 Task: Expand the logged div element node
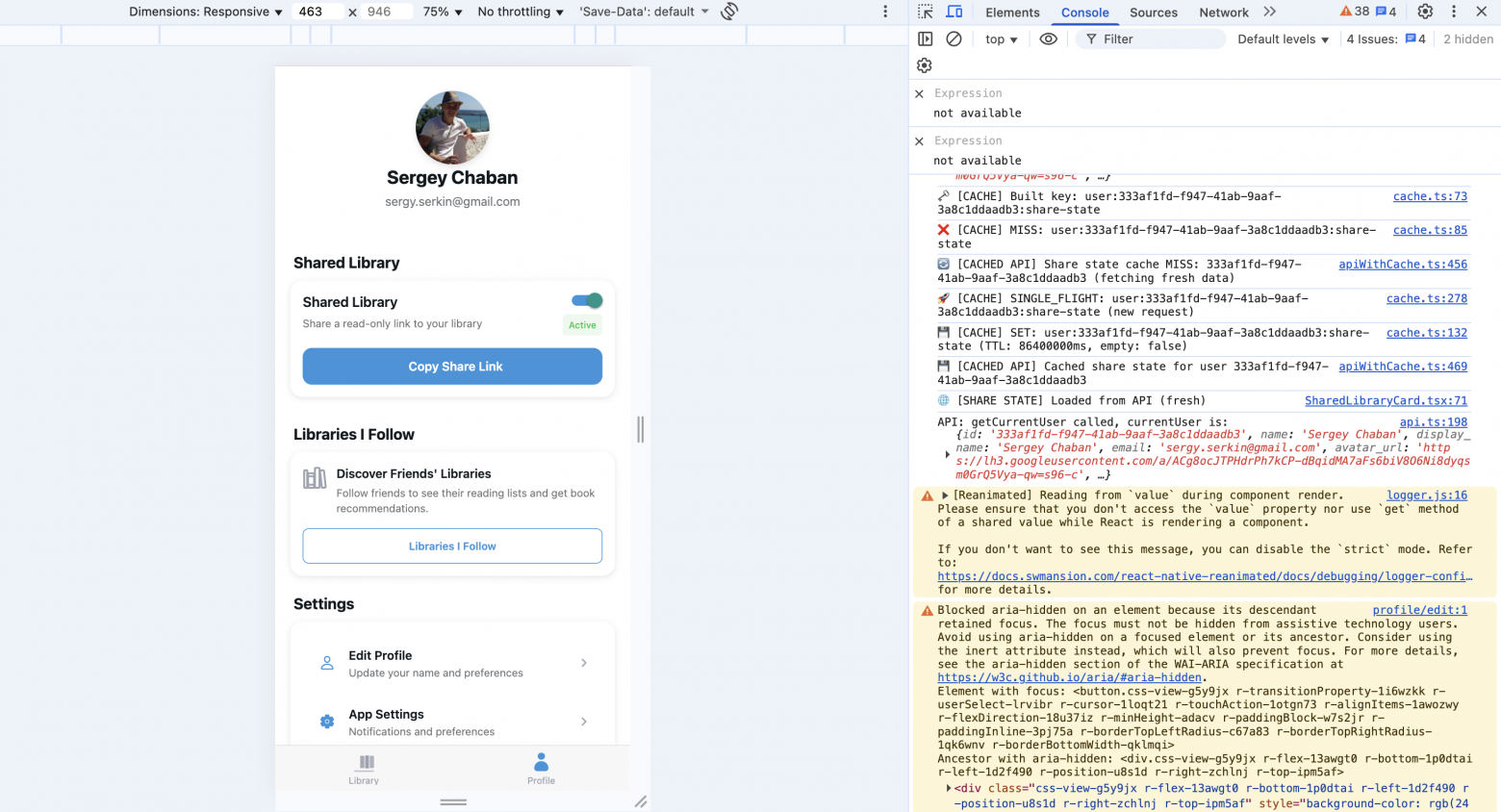tap(948, 789)
